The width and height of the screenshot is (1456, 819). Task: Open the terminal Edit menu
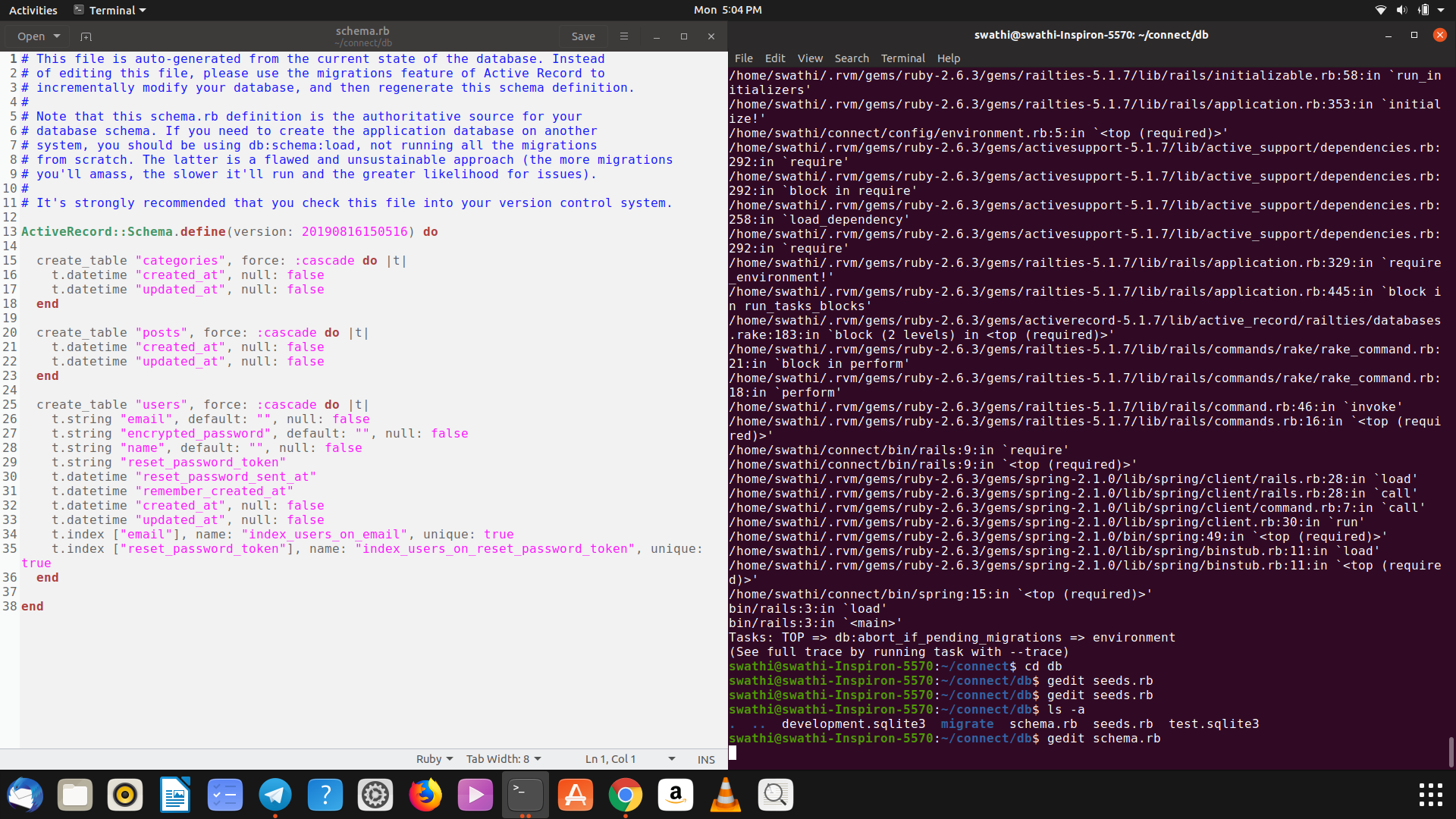click(x=774, y=58)
